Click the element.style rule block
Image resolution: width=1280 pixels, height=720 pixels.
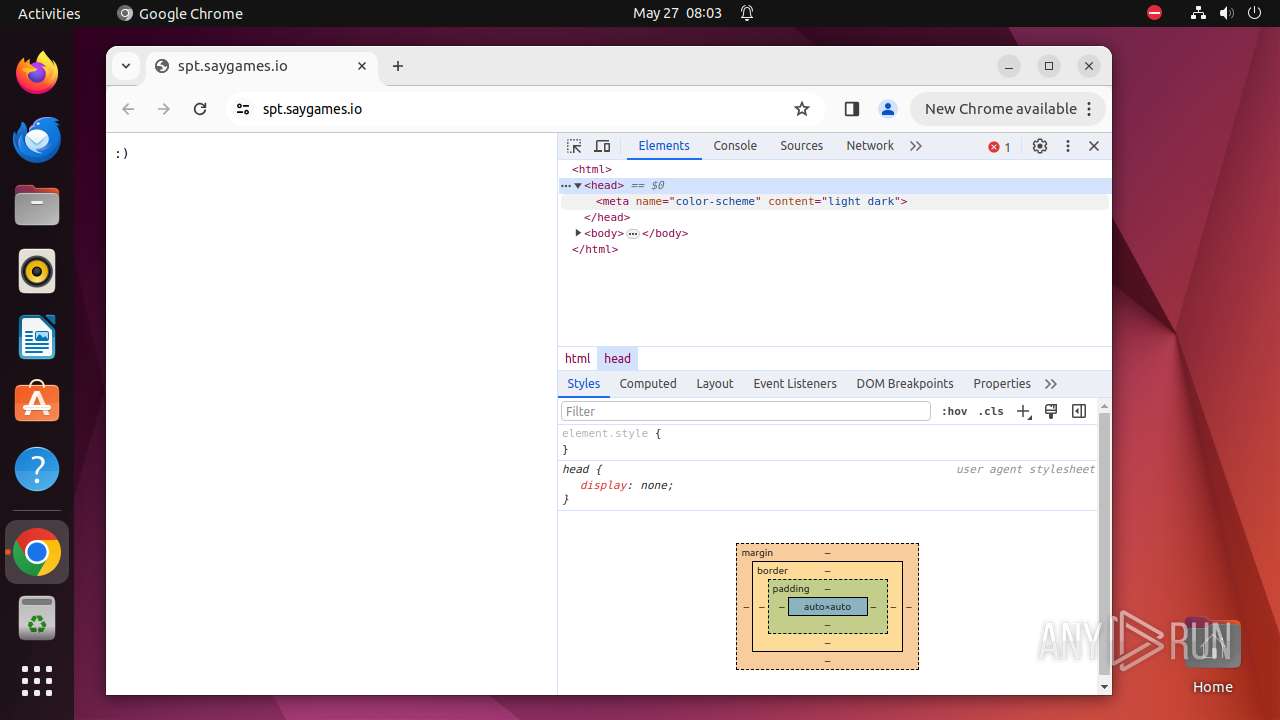[827, 441]
